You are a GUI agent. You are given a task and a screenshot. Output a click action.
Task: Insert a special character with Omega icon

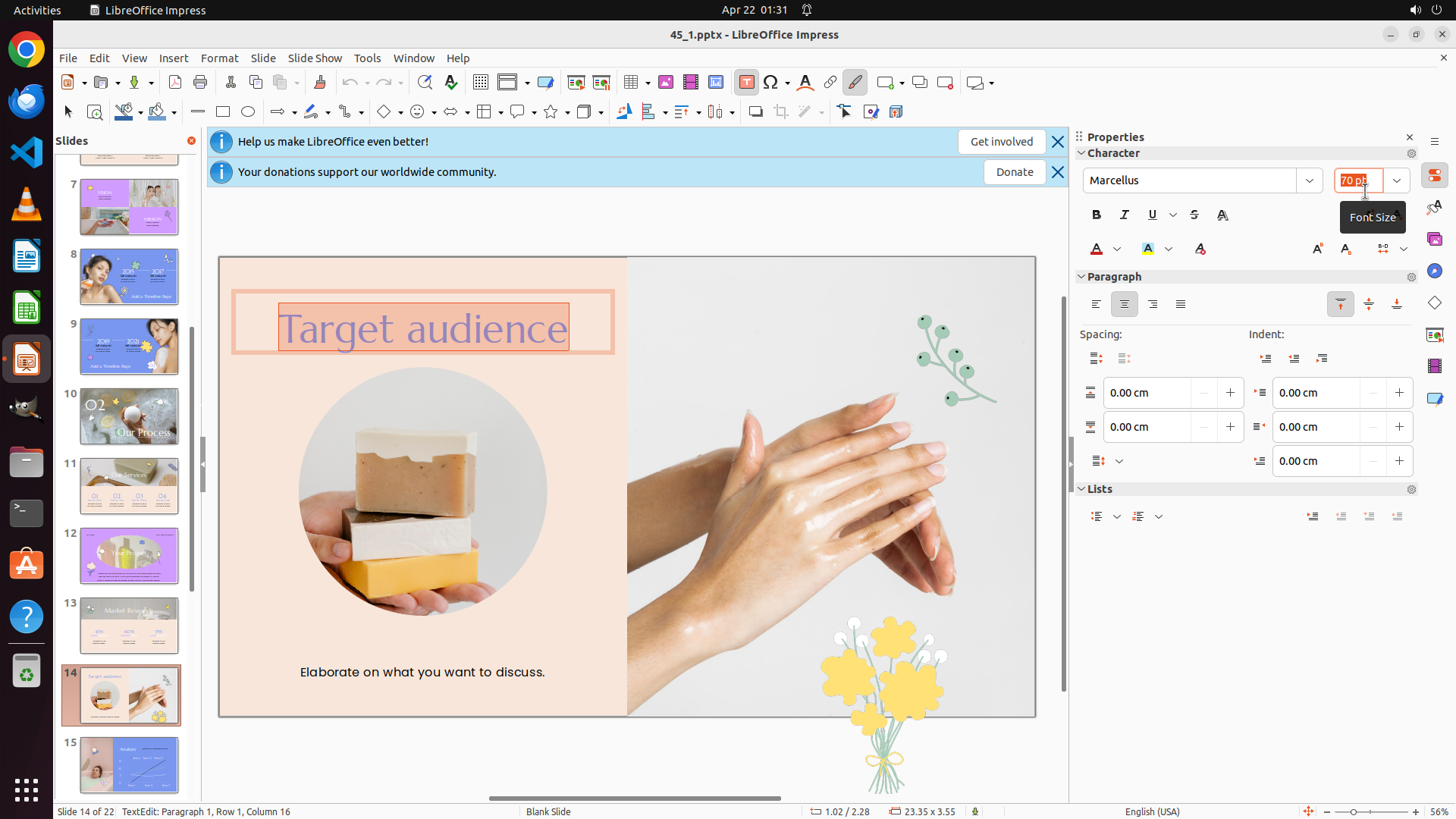pos(771,83)
